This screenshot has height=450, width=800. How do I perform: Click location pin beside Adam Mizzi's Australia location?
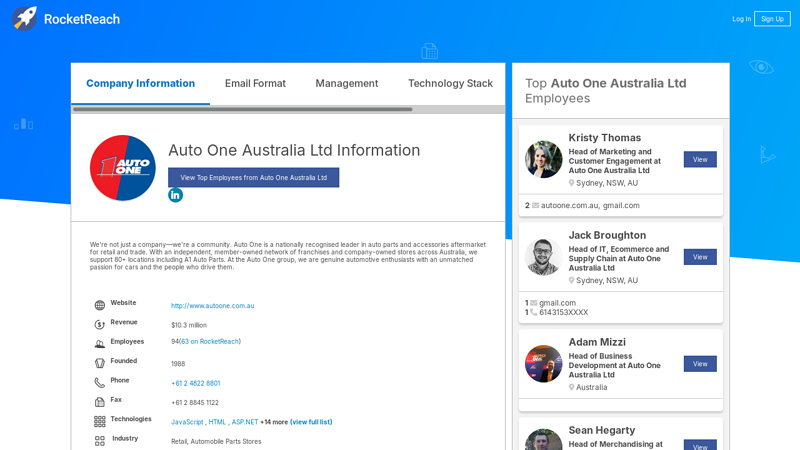571,387
